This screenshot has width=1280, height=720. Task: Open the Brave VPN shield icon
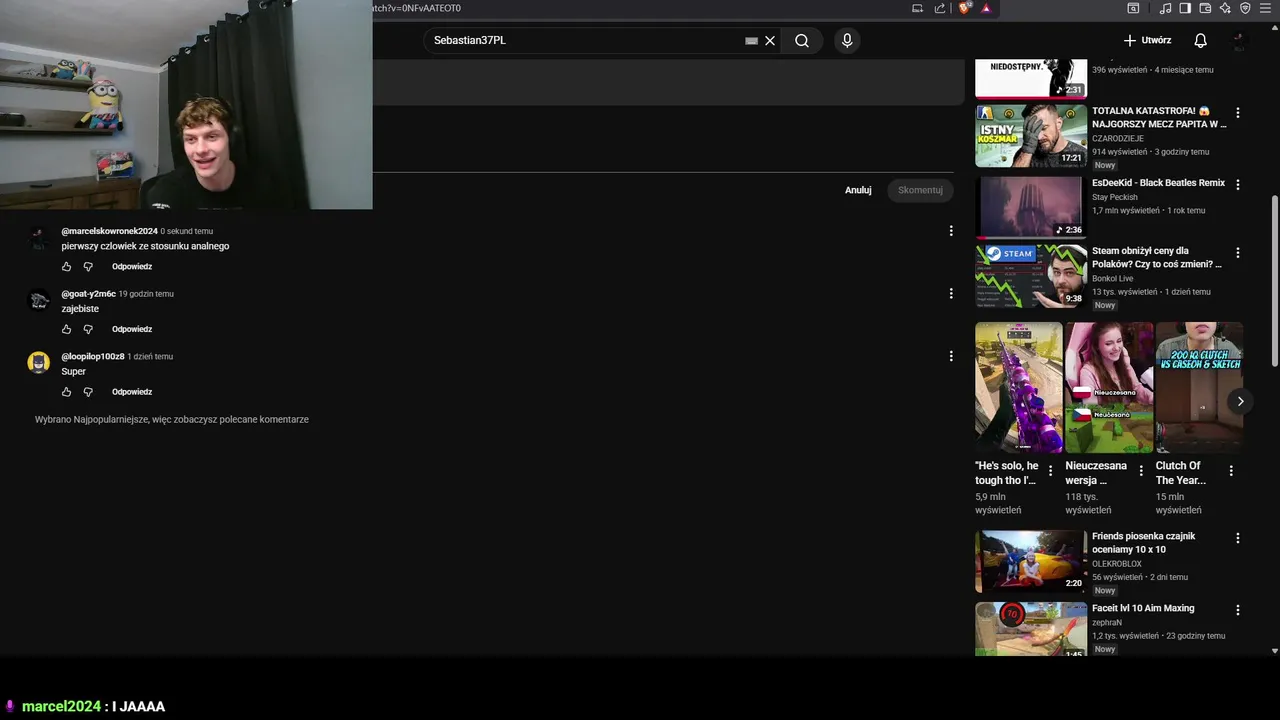[x=1245, y=8]
